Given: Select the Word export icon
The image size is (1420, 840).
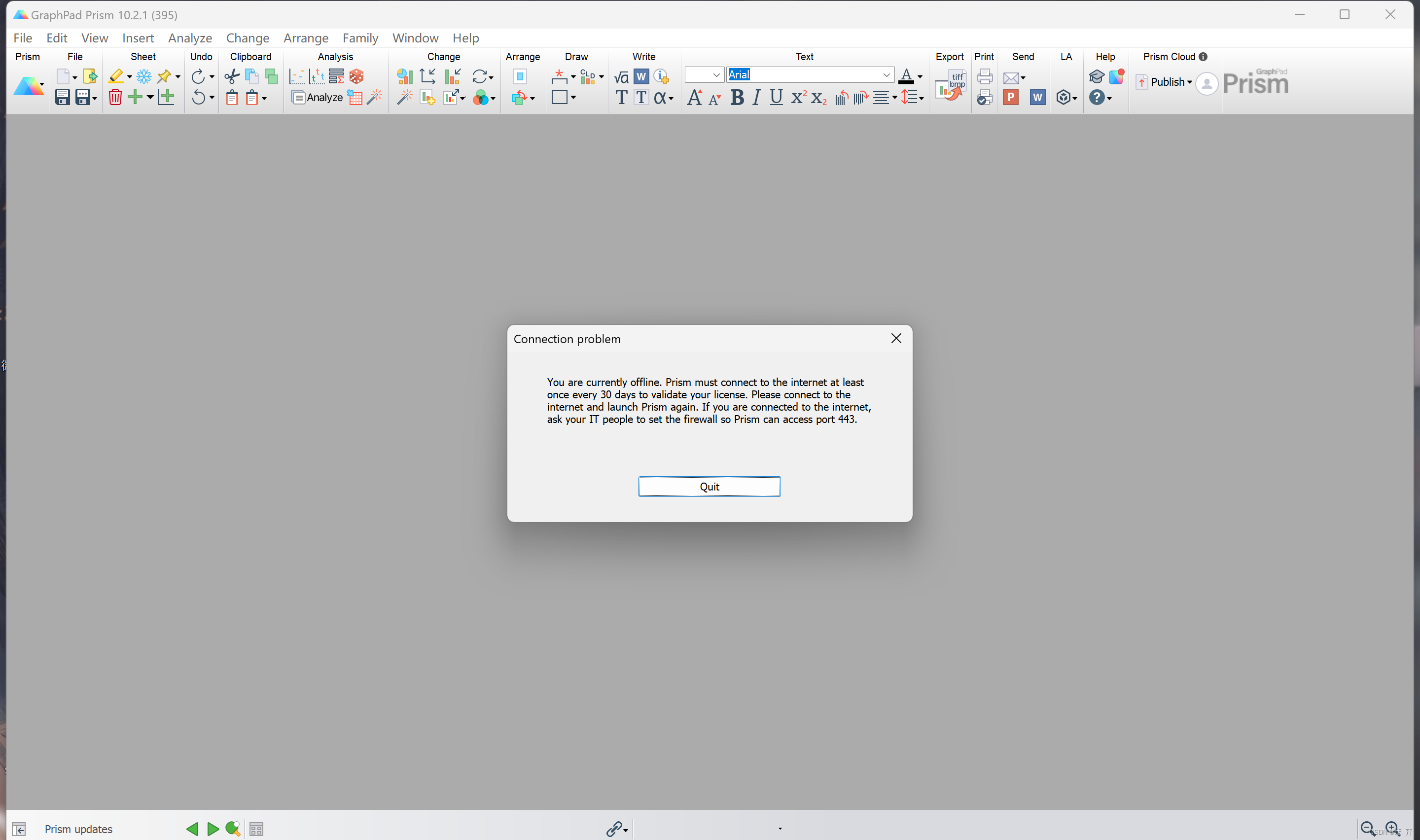Looking at the screenshot, I should tap(1037, 97).
